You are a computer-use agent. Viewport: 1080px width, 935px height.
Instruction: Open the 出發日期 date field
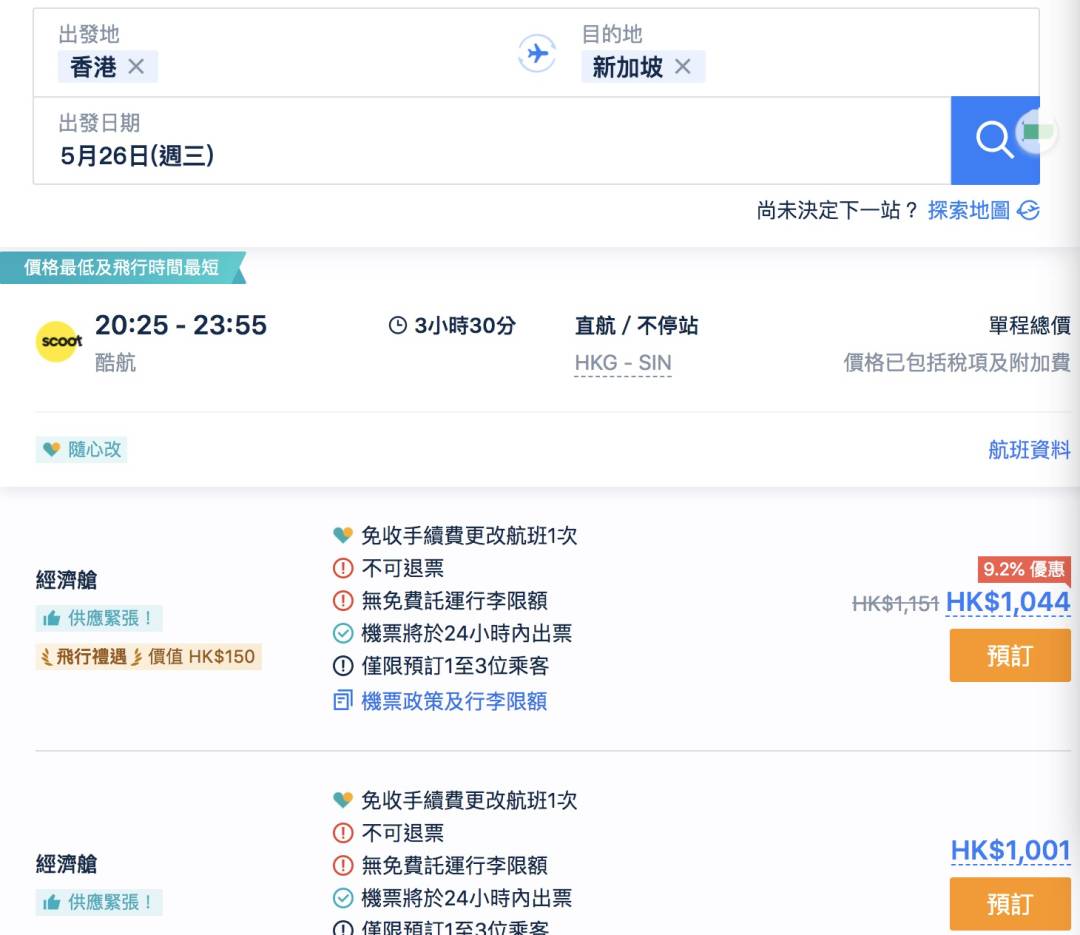pyautogui.click(x=490, y=141)
